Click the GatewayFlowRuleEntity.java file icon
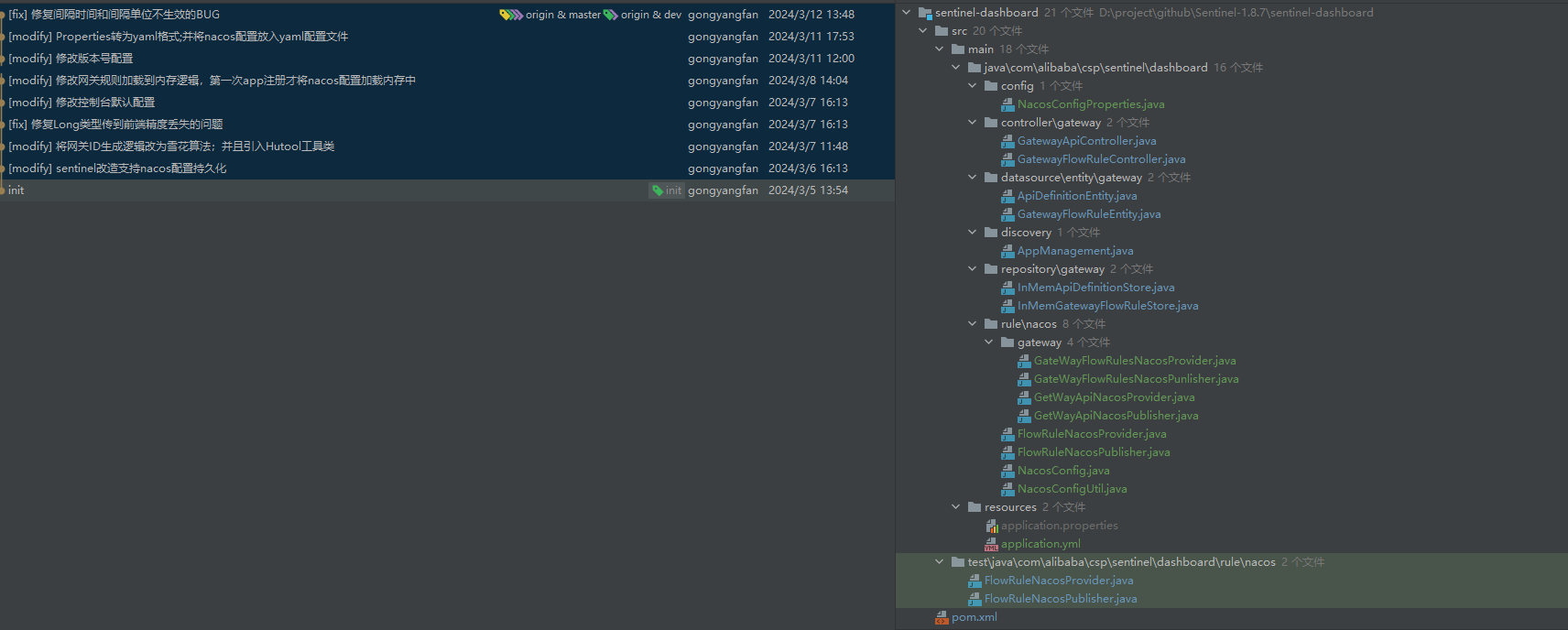1568x630 pixels. 1007,214
